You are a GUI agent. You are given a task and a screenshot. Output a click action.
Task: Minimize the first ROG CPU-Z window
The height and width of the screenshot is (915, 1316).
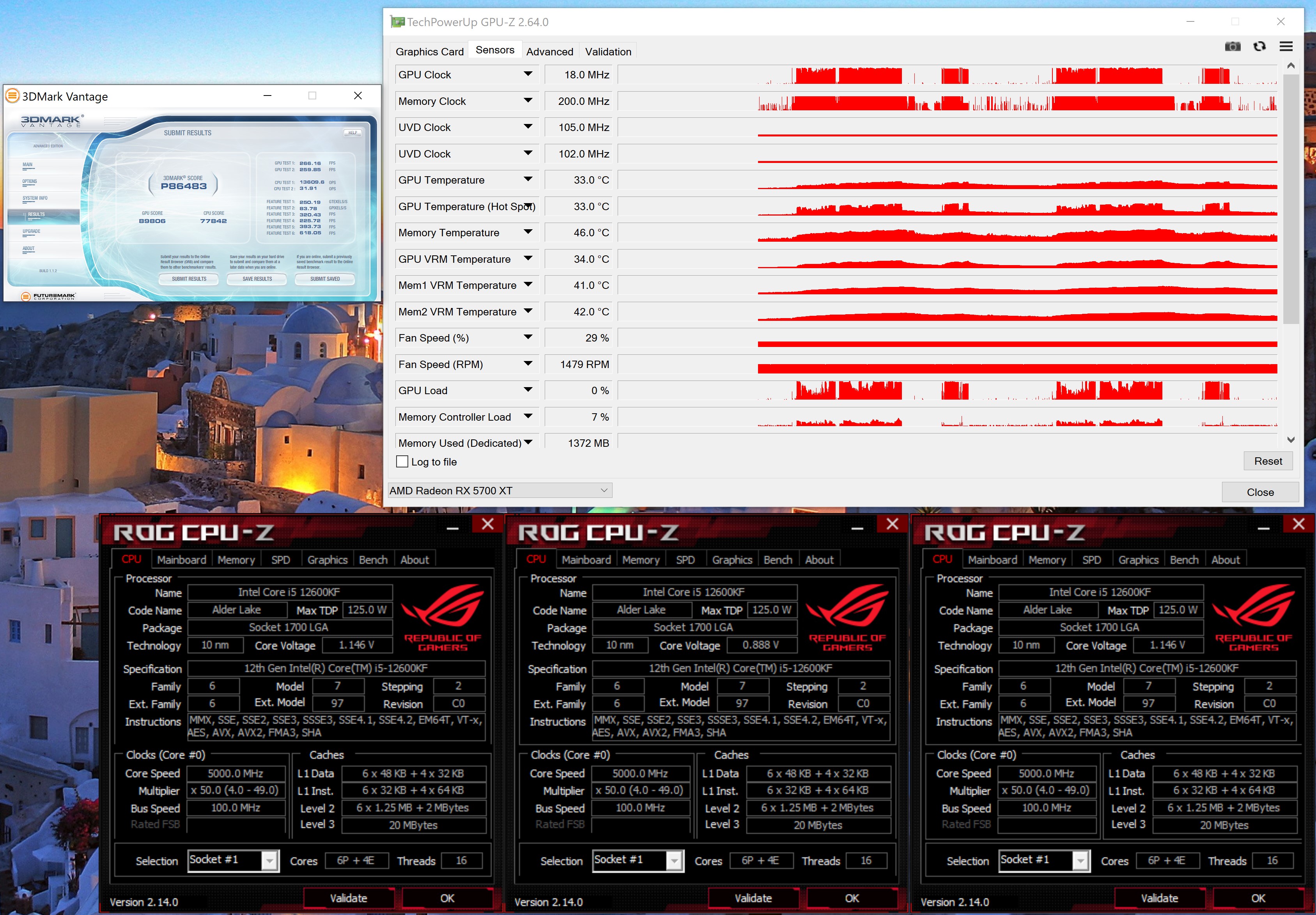tap(453, 528)
